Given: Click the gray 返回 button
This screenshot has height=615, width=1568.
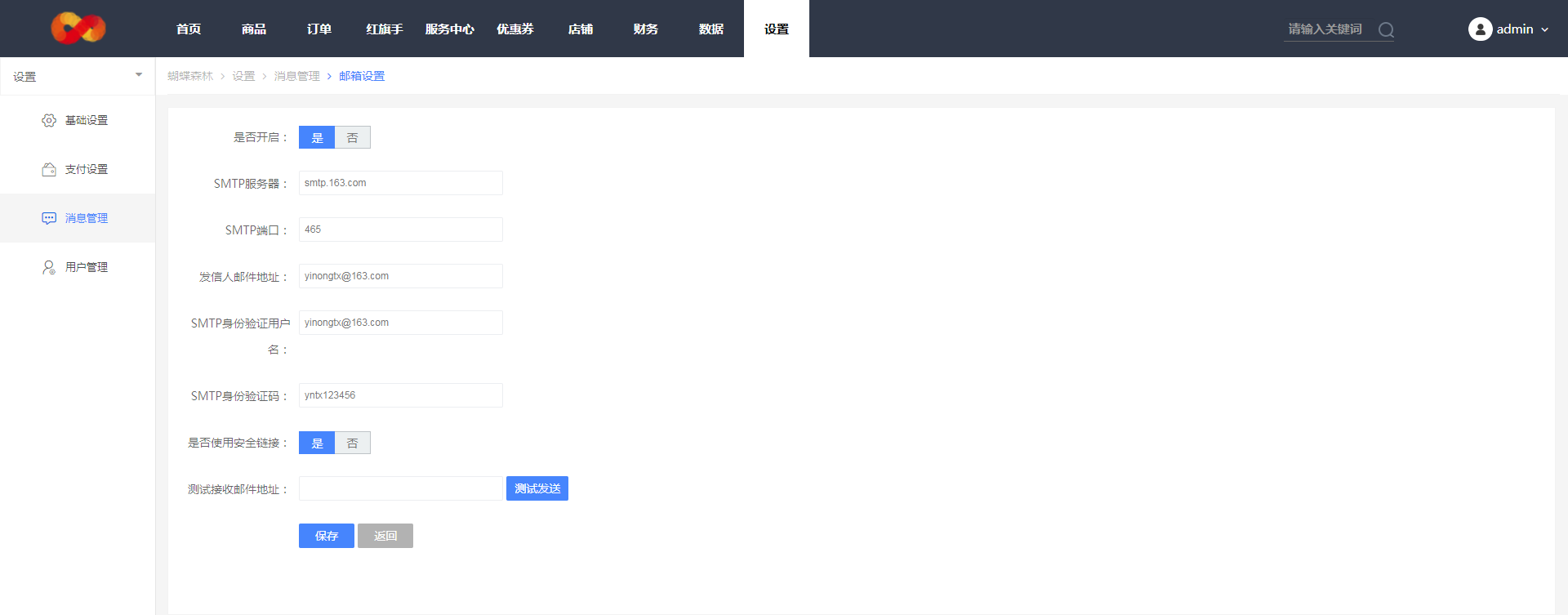Looking at the screenshot, I should [385, 536].
